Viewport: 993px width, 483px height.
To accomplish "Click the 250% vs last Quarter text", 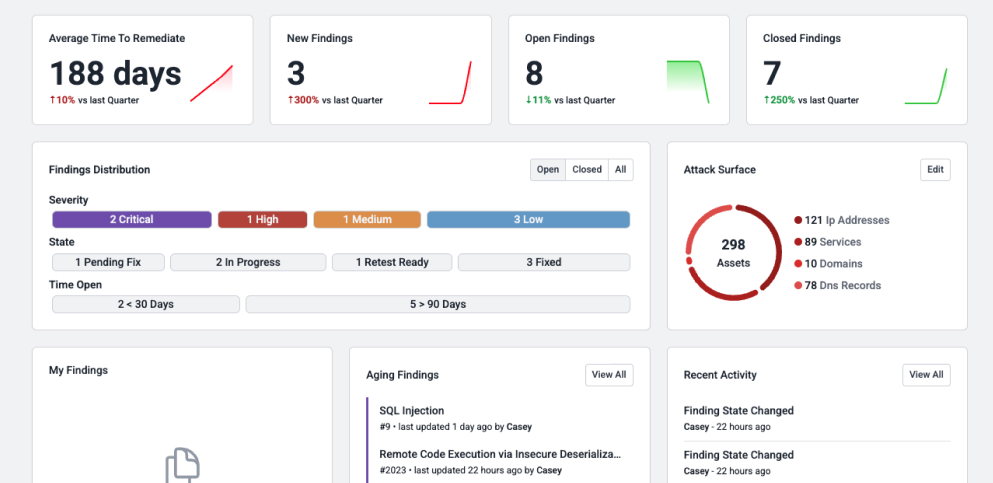I will click(811, 100).
